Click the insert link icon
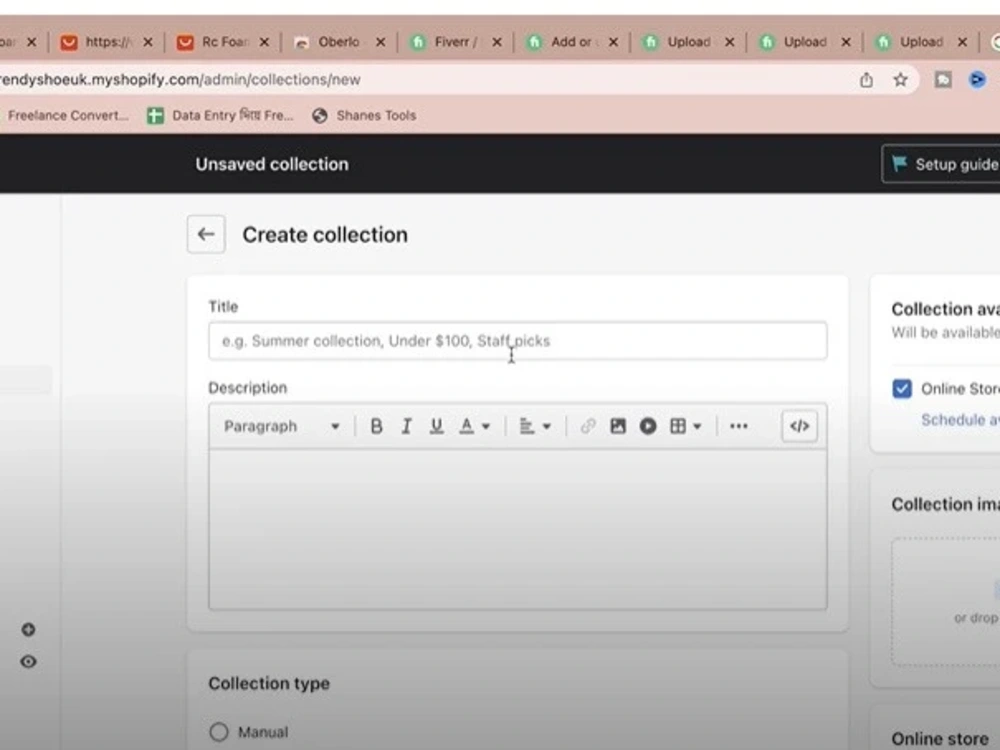 click(x=587, y=426)
